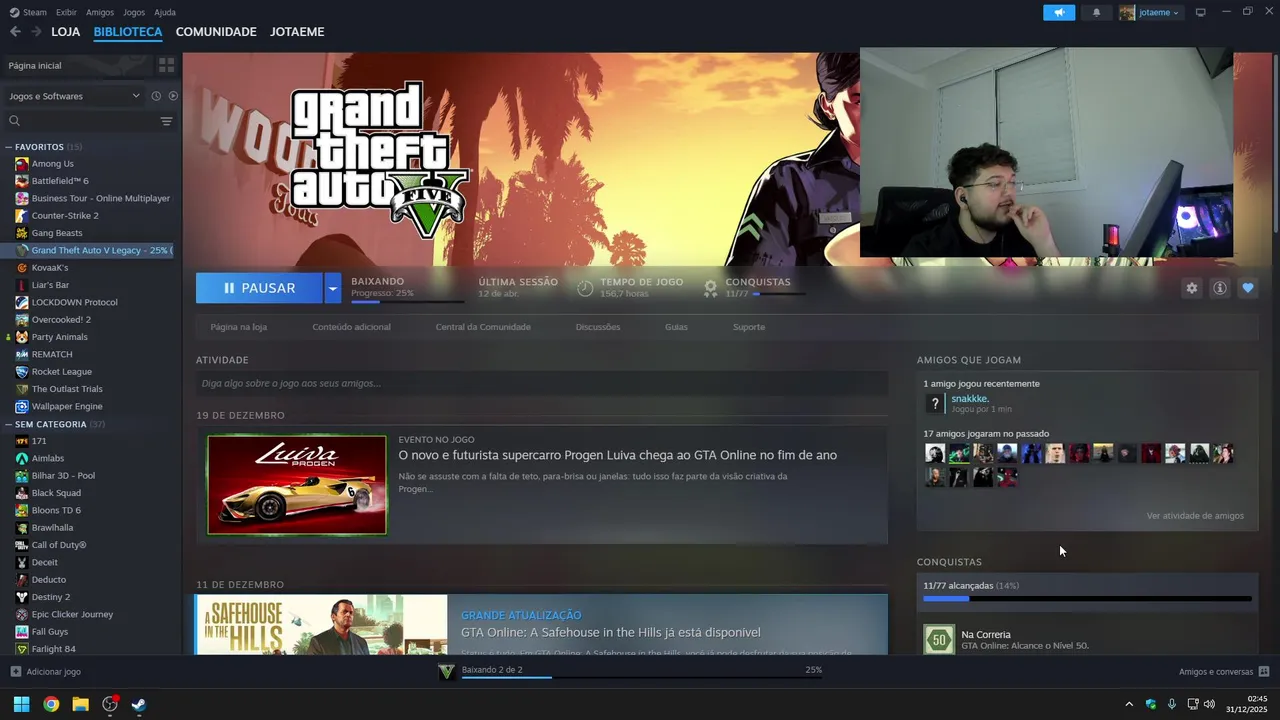
Task: Open the notifications bell icon
Action: [x=1096, y=12]
